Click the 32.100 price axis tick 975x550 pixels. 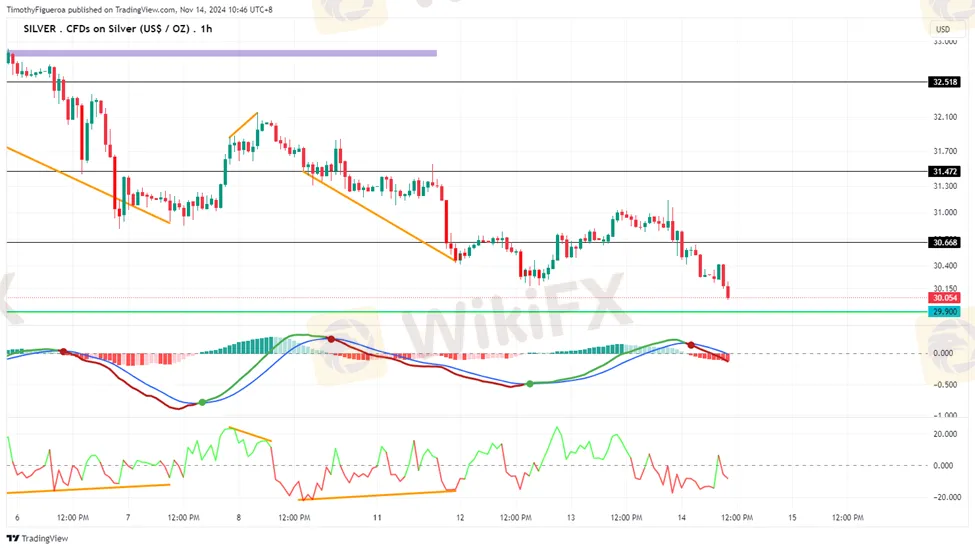pos(945,117)
